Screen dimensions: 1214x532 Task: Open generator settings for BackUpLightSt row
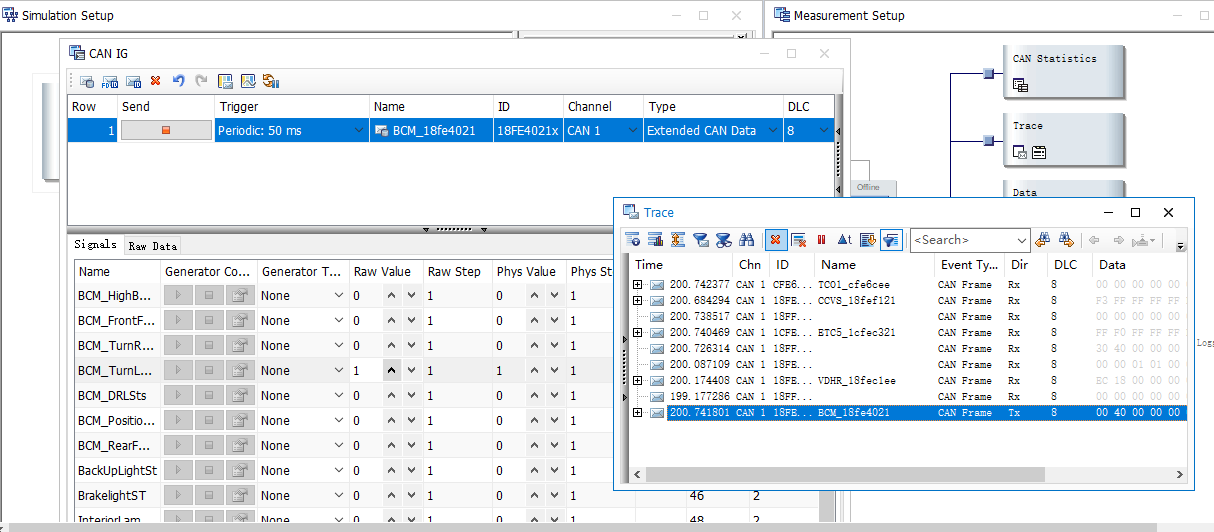pos(240,471)
